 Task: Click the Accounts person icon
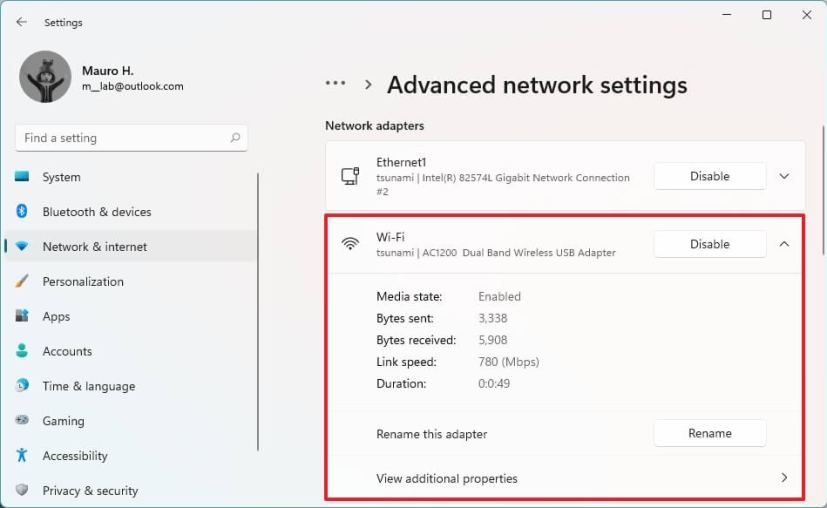coord(22,351)
